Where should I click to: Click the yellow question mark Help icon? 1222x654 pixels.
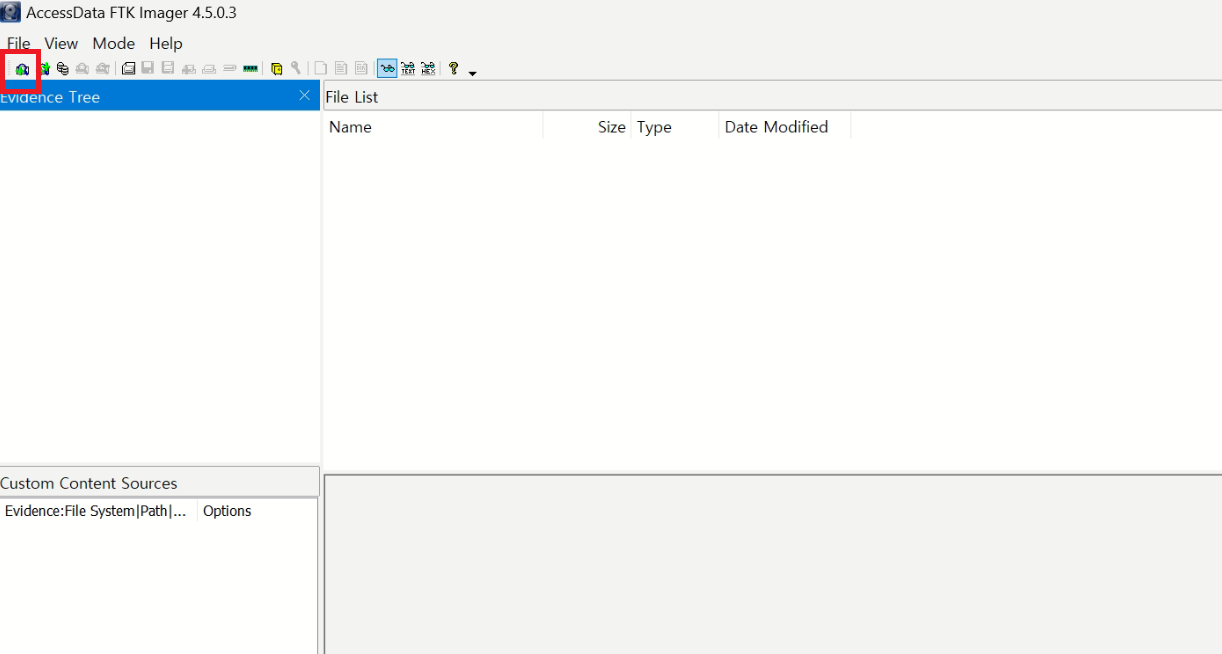point(453,68)
